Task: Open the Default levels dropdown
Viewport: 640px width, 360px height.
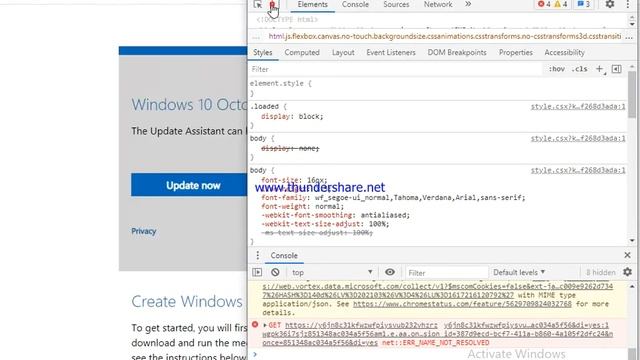Action: tap(519, 272)
